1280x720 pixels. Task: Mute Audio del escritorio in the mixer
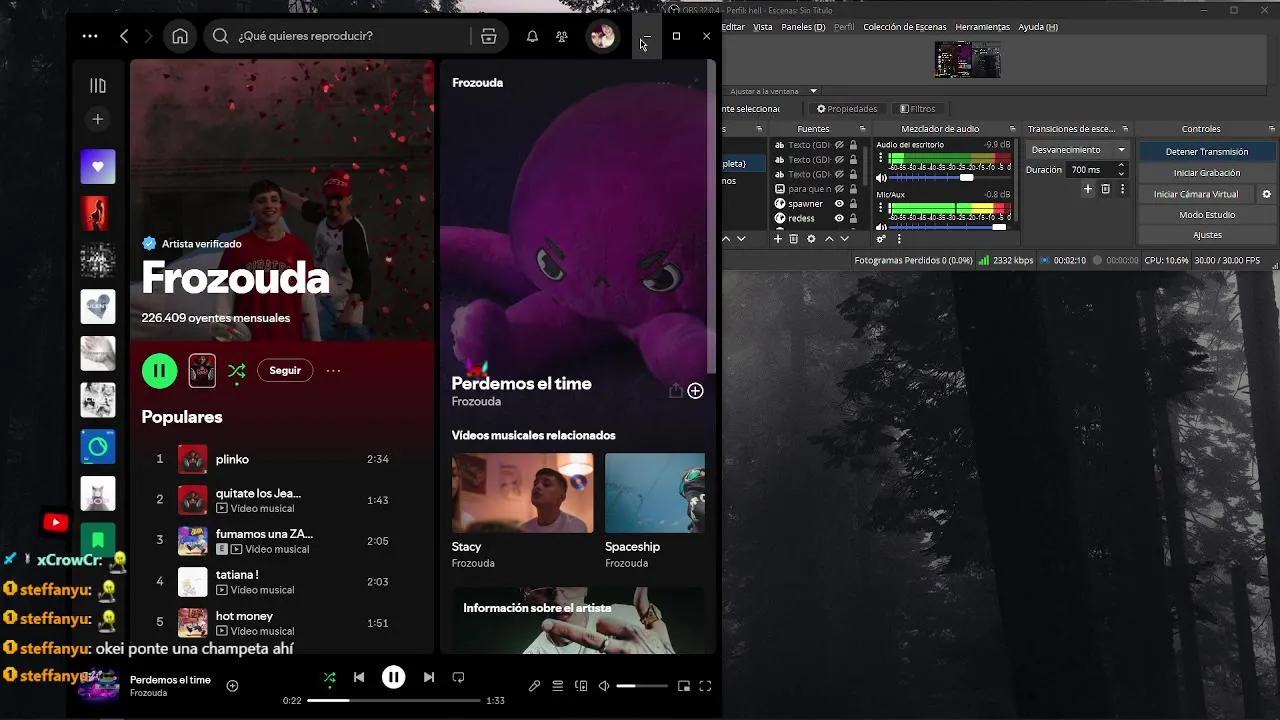point(881,177)
